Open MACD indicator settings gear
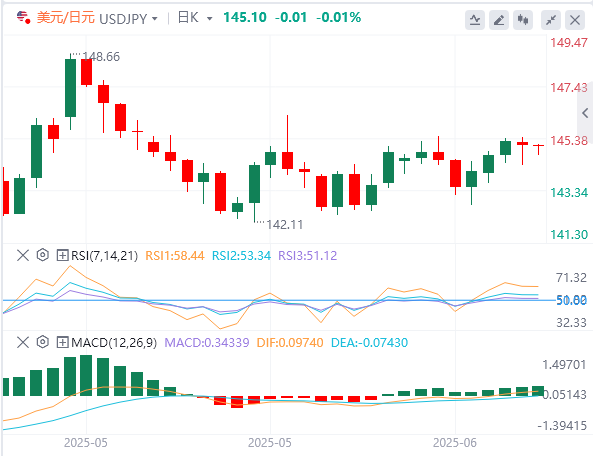This screenshot has height=456, width=593. 43,342
